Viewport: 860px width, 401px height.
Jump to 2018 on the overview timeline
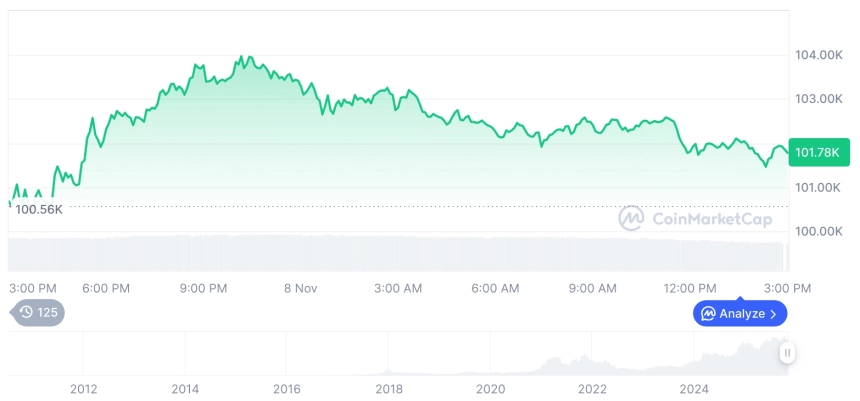(389, 388)
